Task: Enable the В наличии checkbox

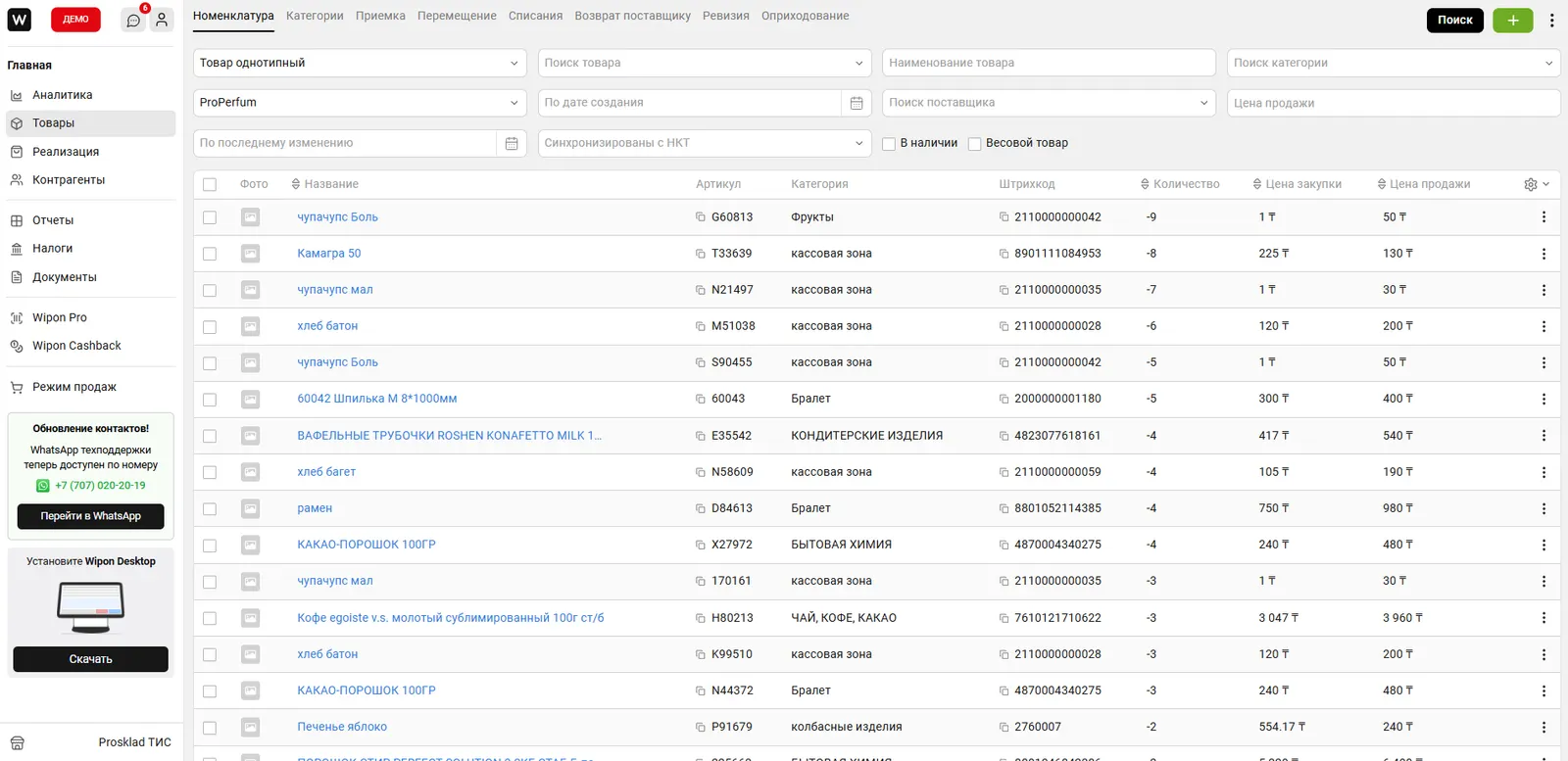Action: click(889, 144)
